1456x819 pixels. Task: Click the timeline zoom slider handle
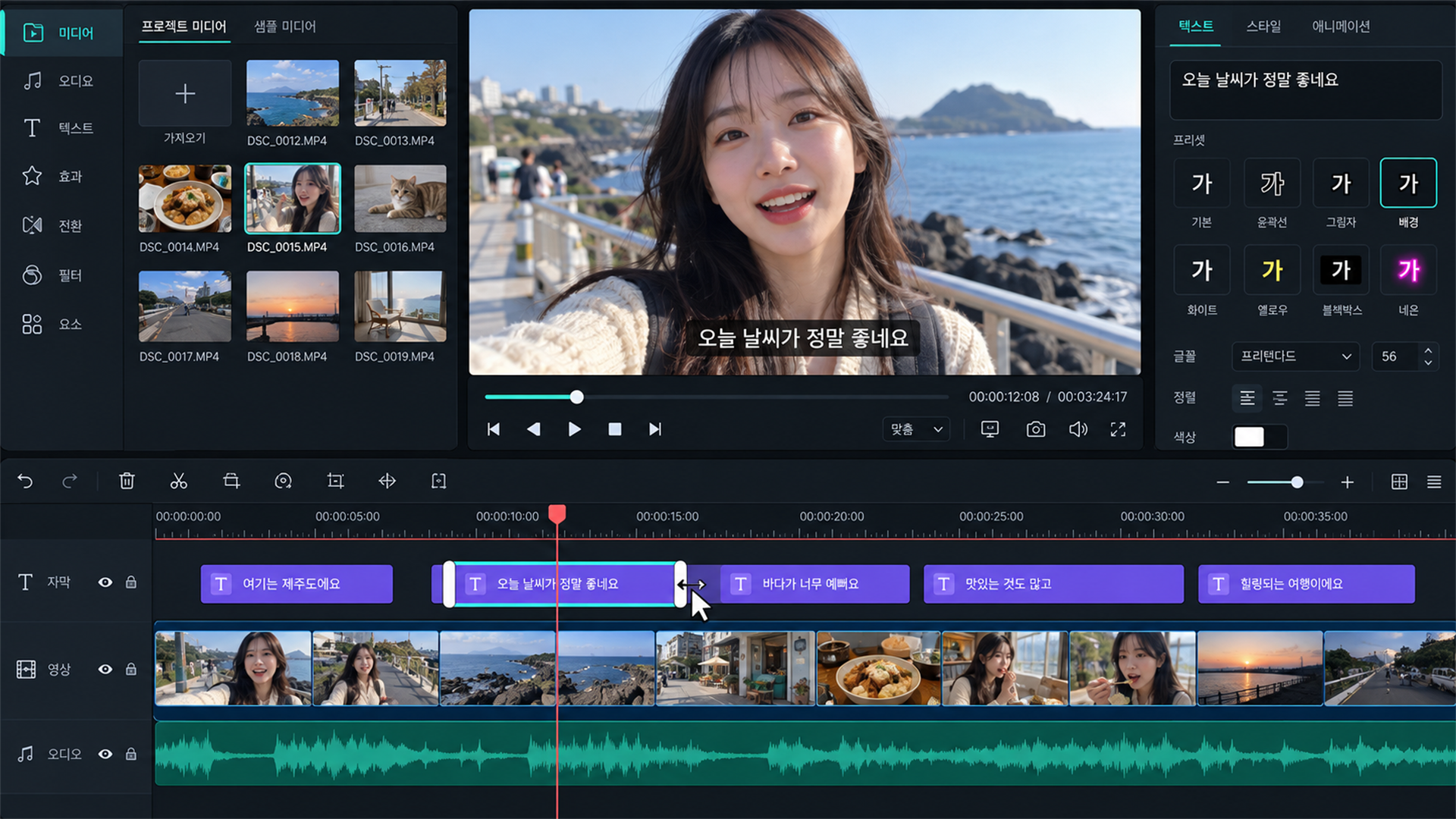(1297, 482)
